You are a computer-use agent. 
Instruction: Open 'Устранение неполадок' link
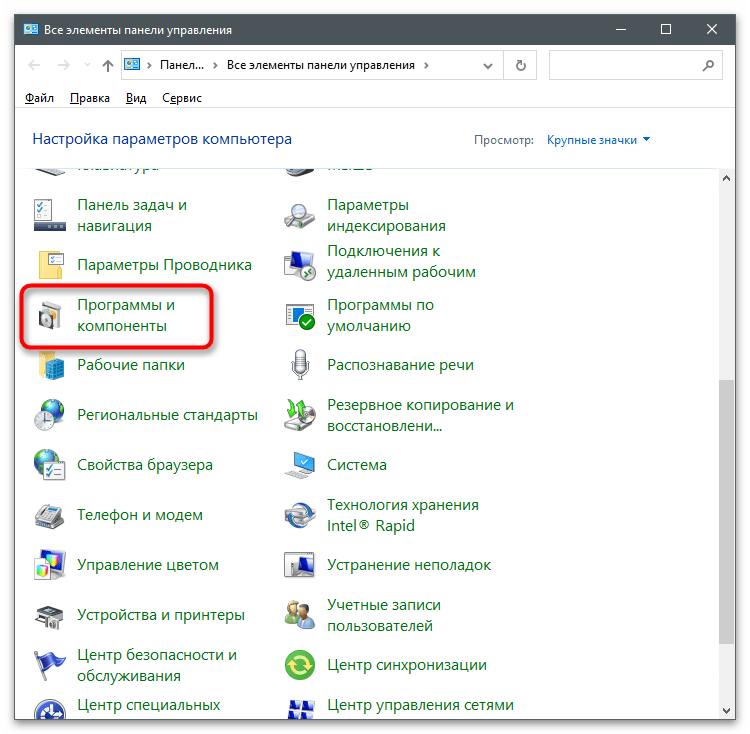coord(409,565)
